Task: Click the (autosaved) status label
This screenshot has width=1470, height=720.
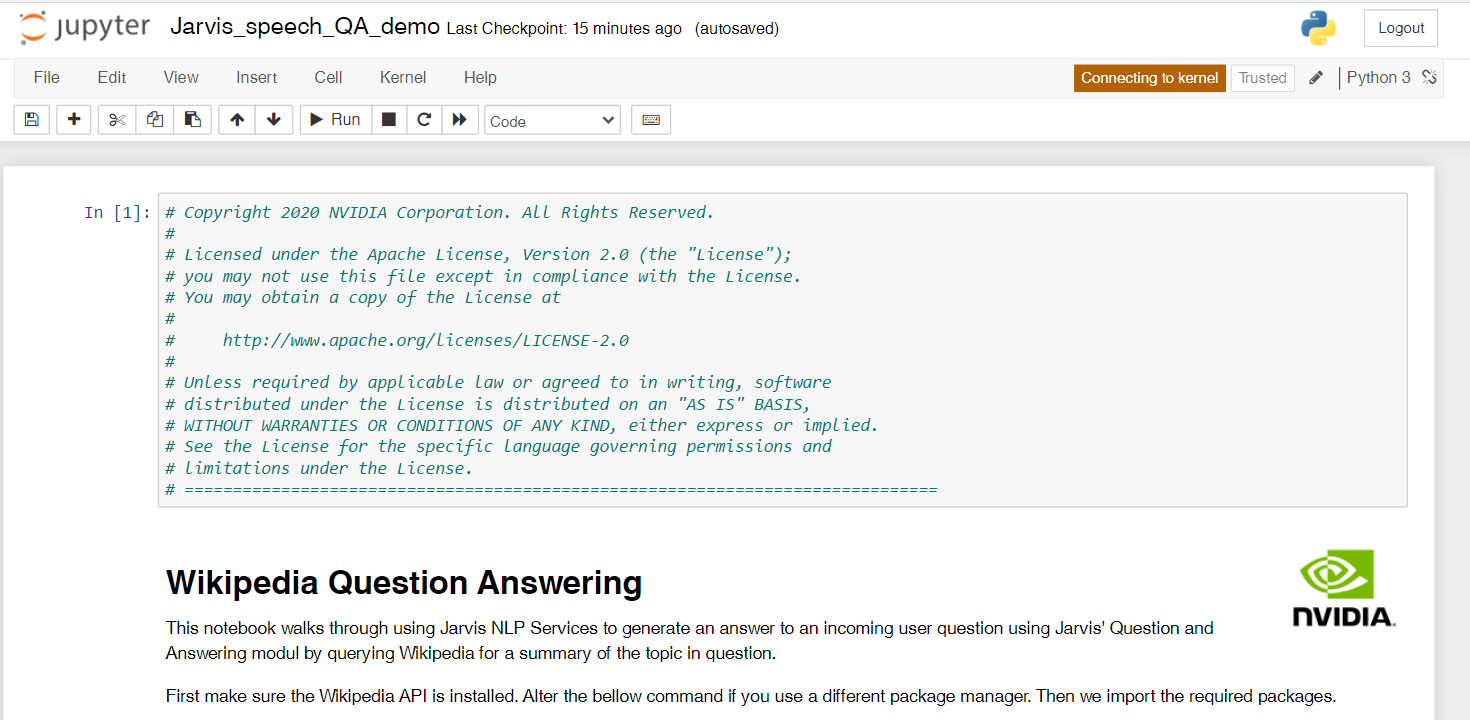Action: click(x=737, y=29)
